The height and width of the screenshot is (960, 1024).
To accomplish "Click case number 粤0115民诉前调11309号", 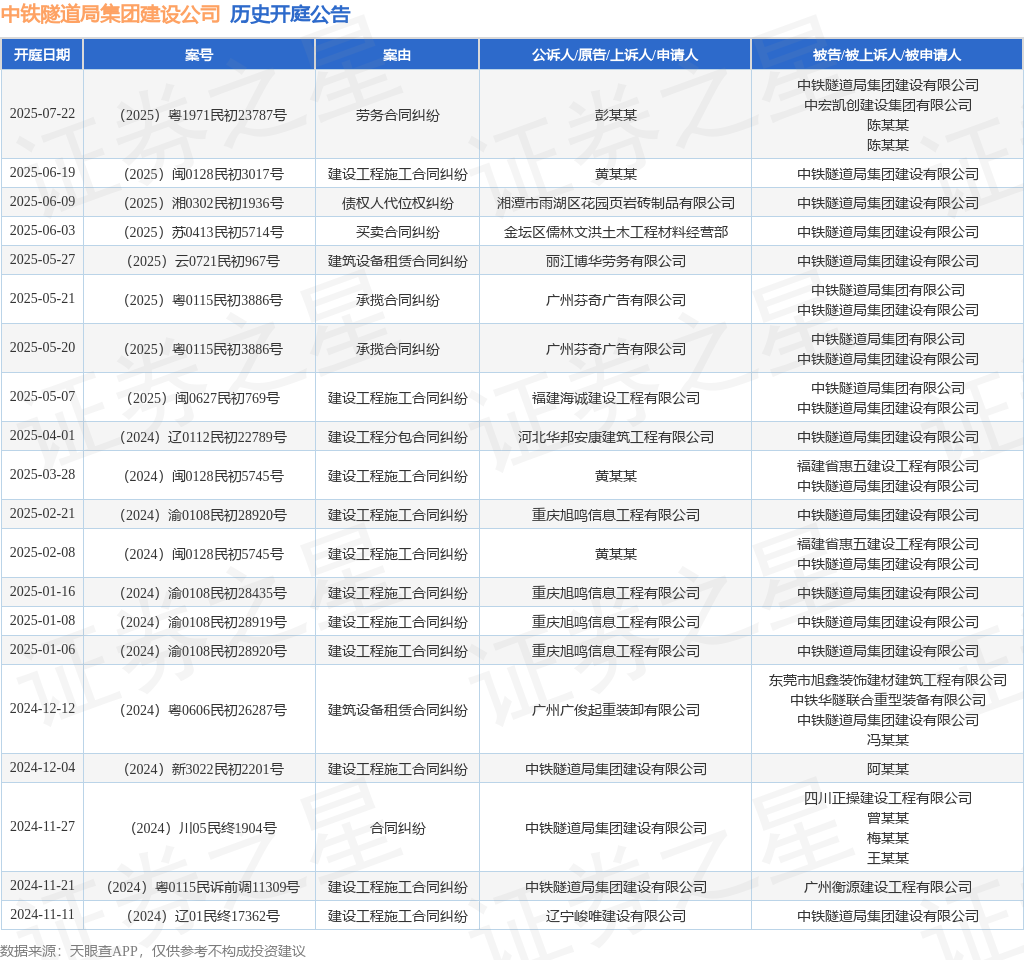I will [x=203, y=888].
